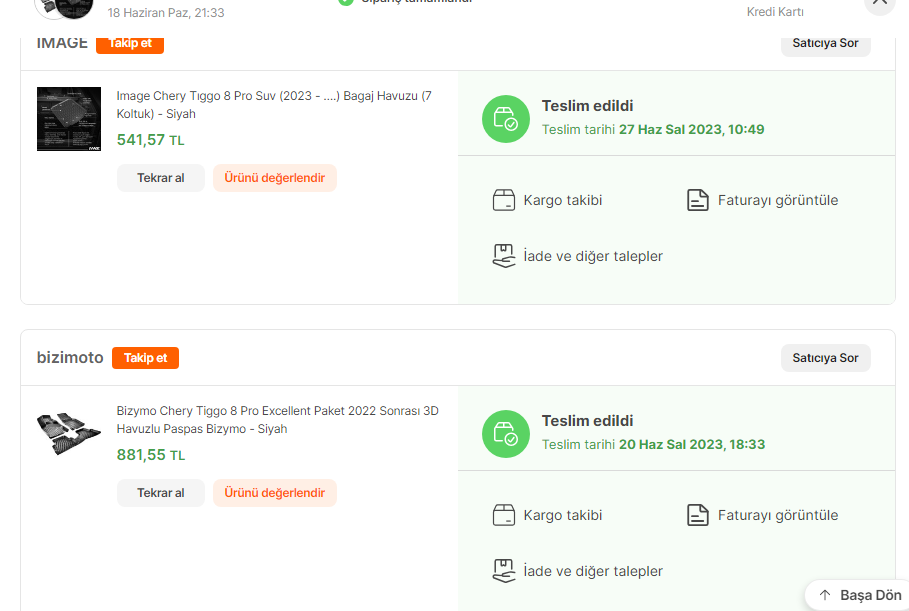Return to top with Başa Dön
The width and height of the screenshot is (909, 611).
pyautogui.click(x=859, y=595)
